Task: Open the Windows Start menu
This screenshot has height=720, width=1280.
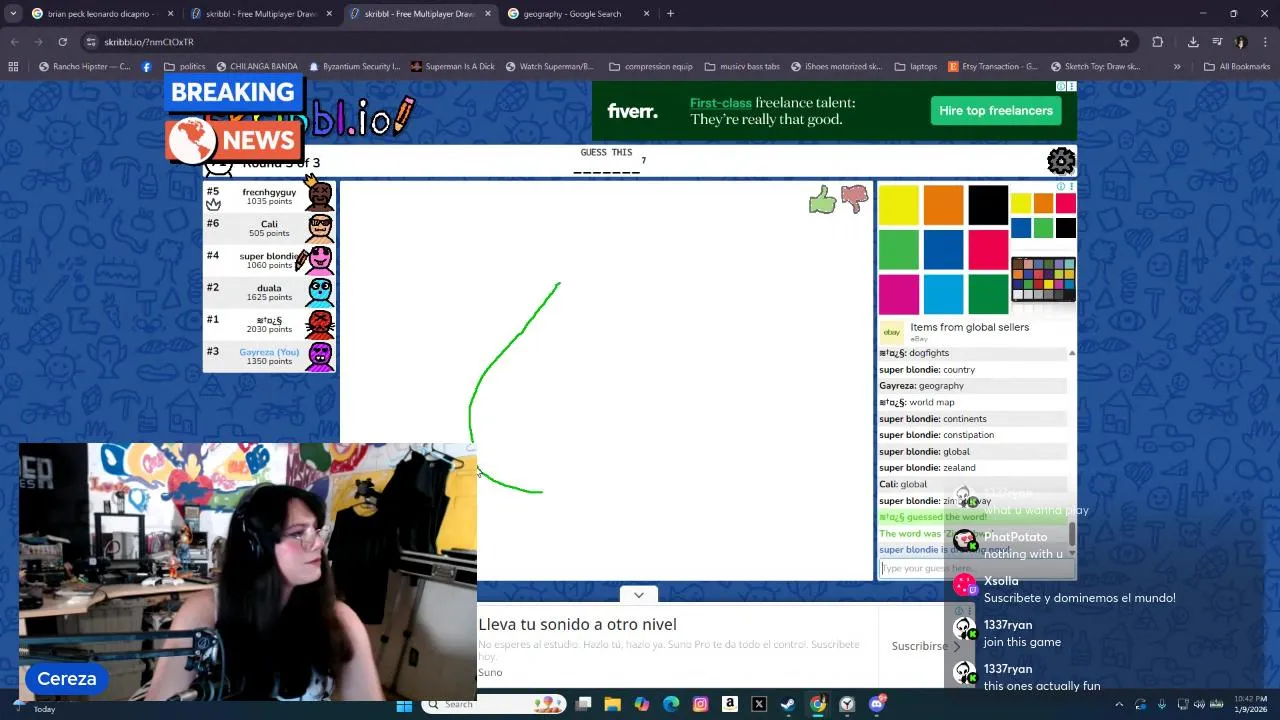Action: (x=404, y=705)
